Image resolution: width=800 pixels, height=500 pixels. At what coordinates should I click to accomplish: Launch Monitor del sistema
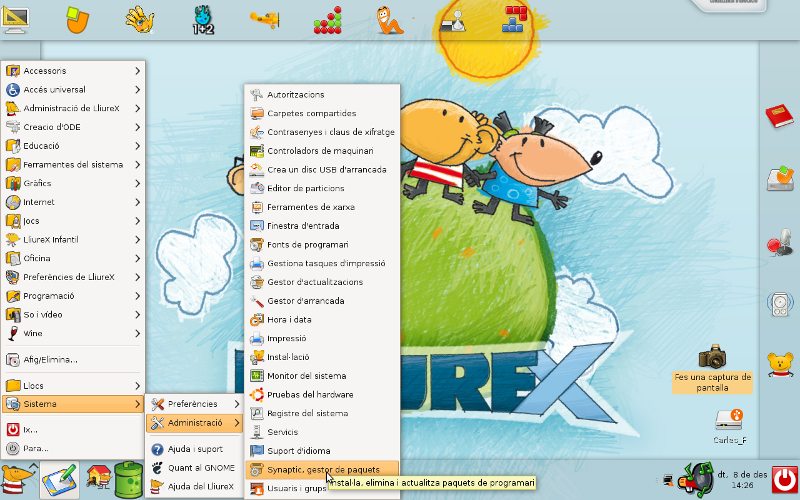322,376
